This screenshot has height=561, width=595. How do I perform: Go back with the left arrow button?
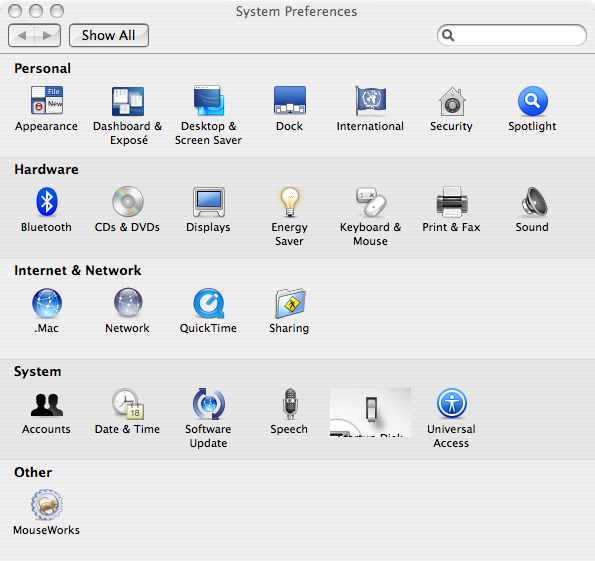(x=22, y=36)
